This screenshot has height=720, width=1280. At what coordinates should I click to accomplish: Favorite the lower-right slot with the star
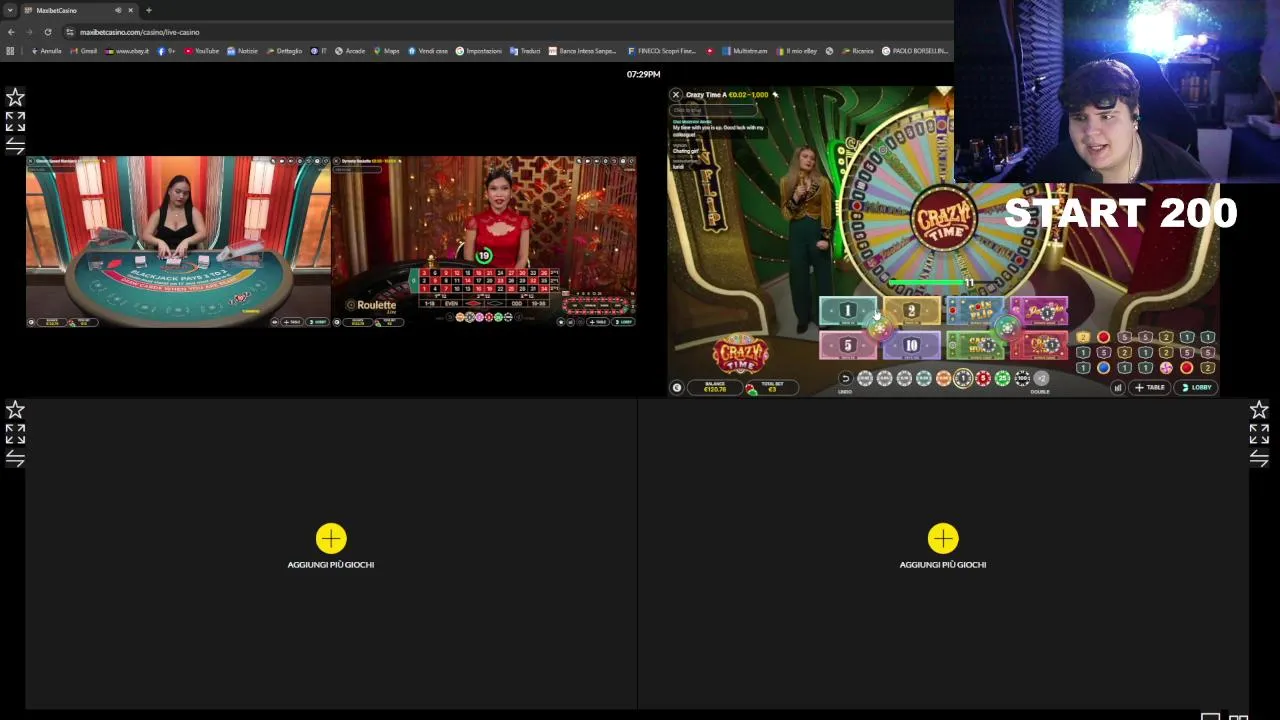(1259, 410)
